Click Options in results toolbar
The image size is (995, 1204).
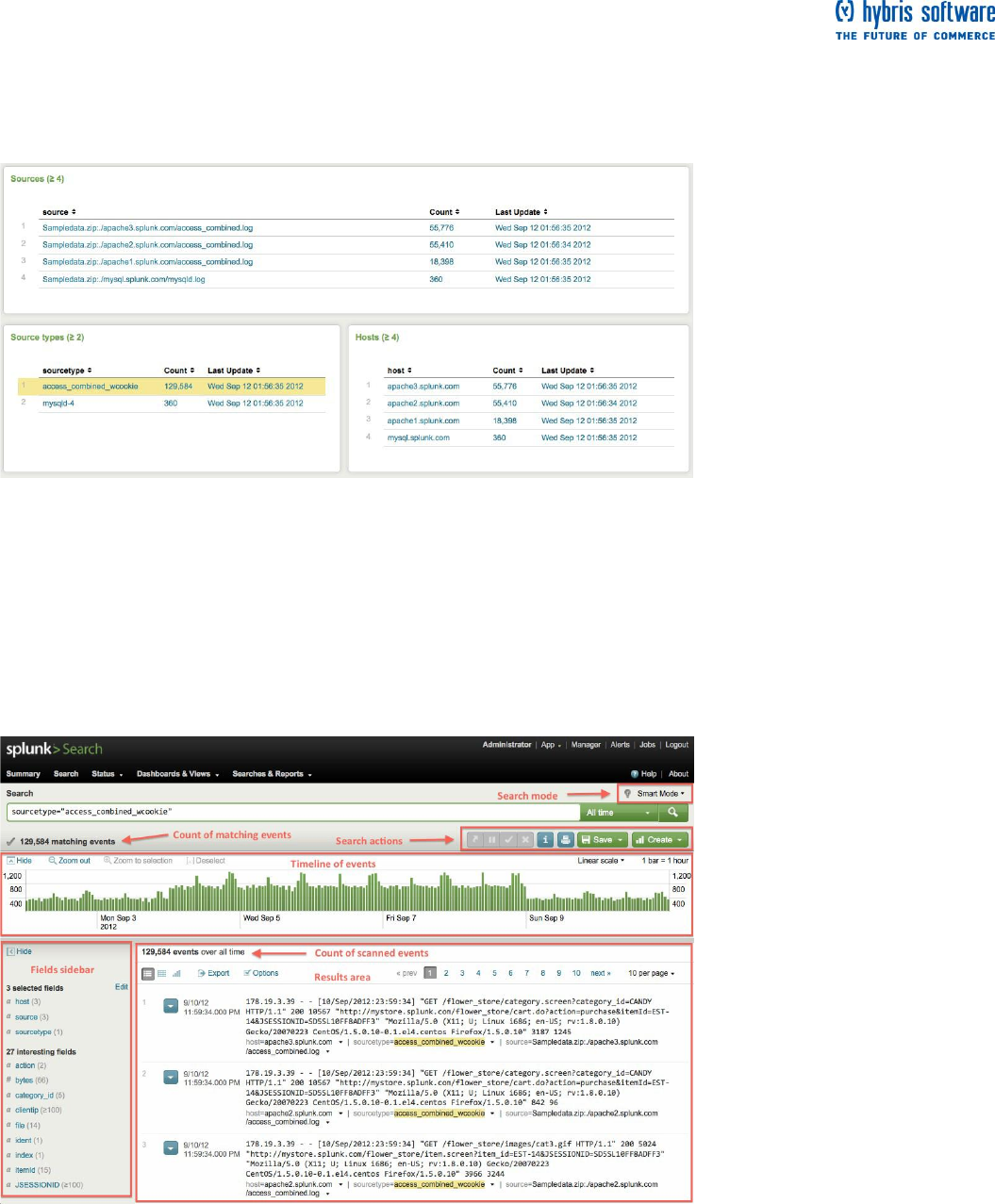tap(261, 973)
